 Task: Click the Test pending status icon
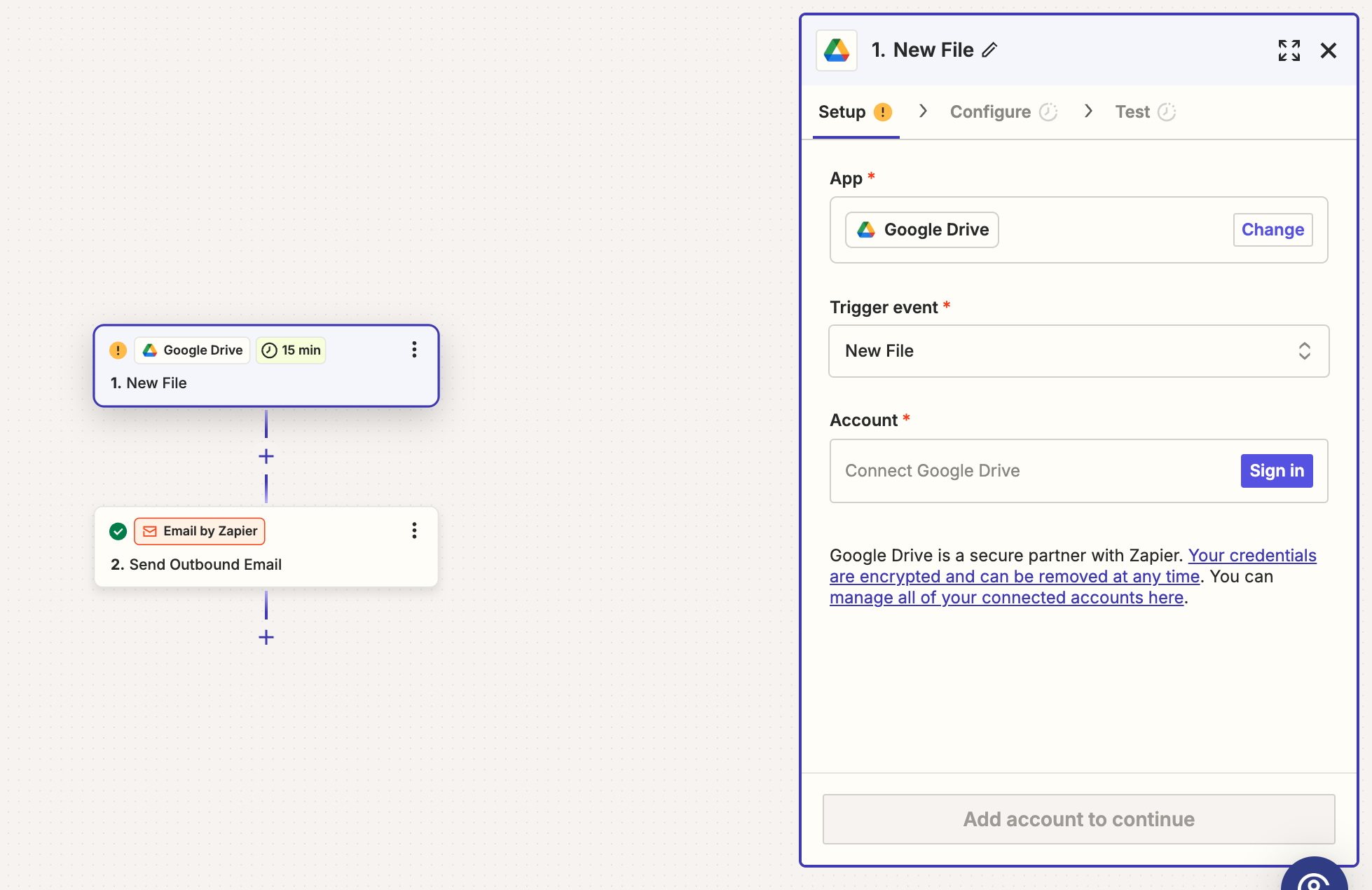tap(1167, 112)
